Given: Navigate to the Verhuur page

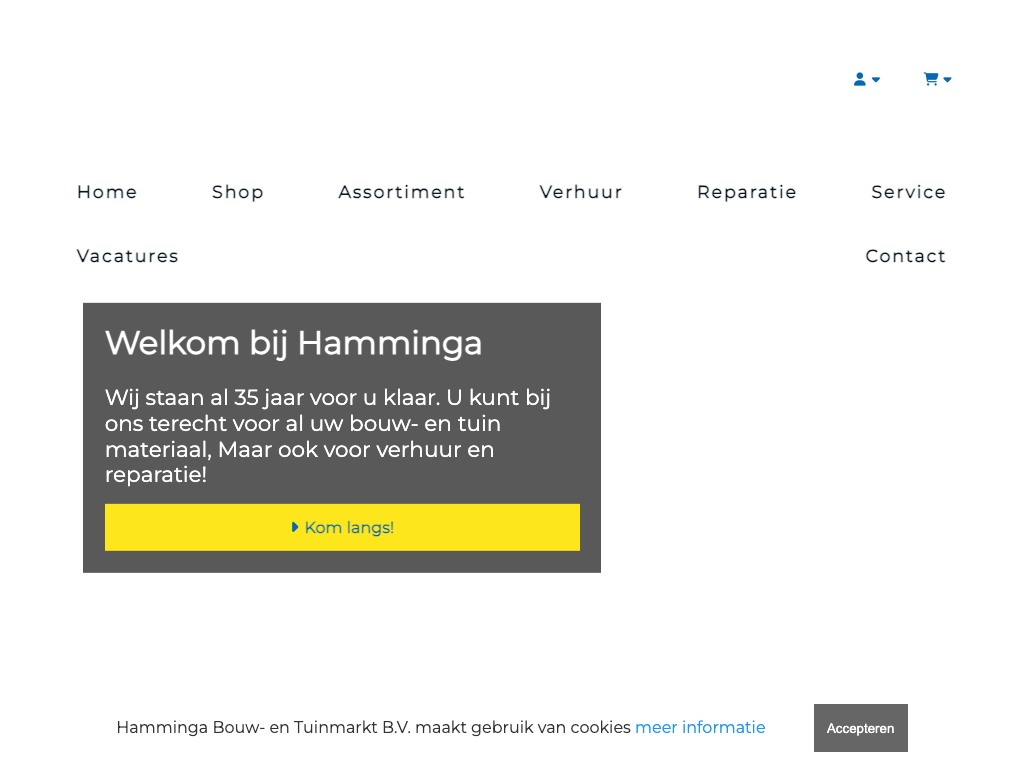Looking at the screenshot, I should tap(581, 192).
